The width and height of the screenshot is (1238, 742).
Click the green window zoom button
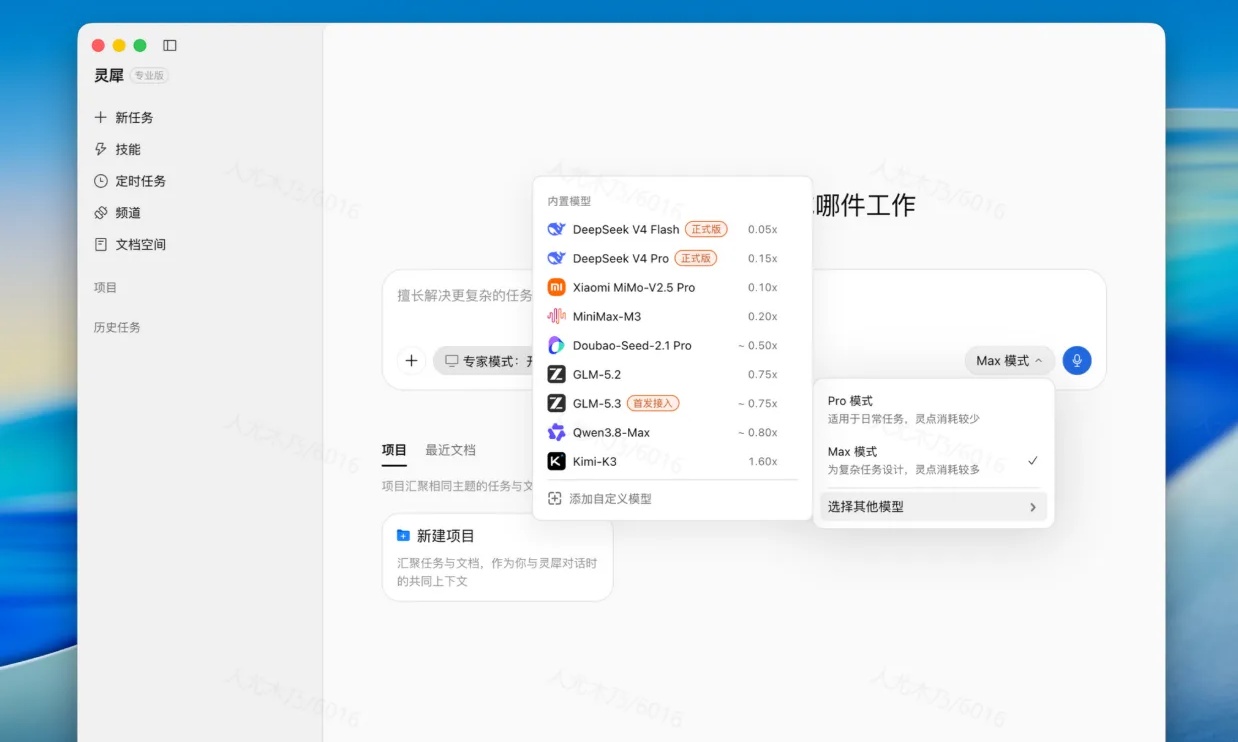(140, 45)
